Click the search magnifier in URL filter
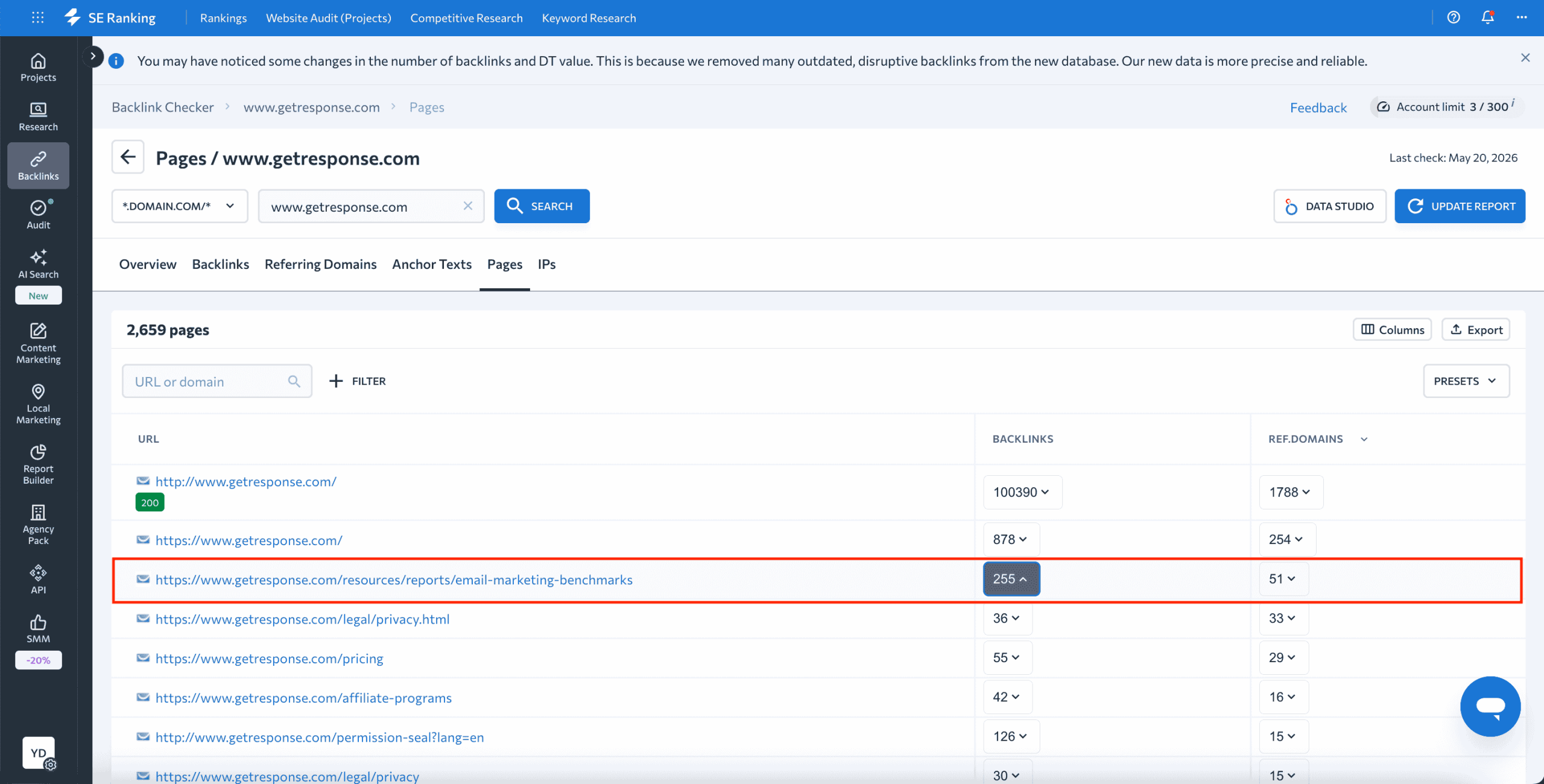This screenshot has height=784, width=1544. pos(294,381)
